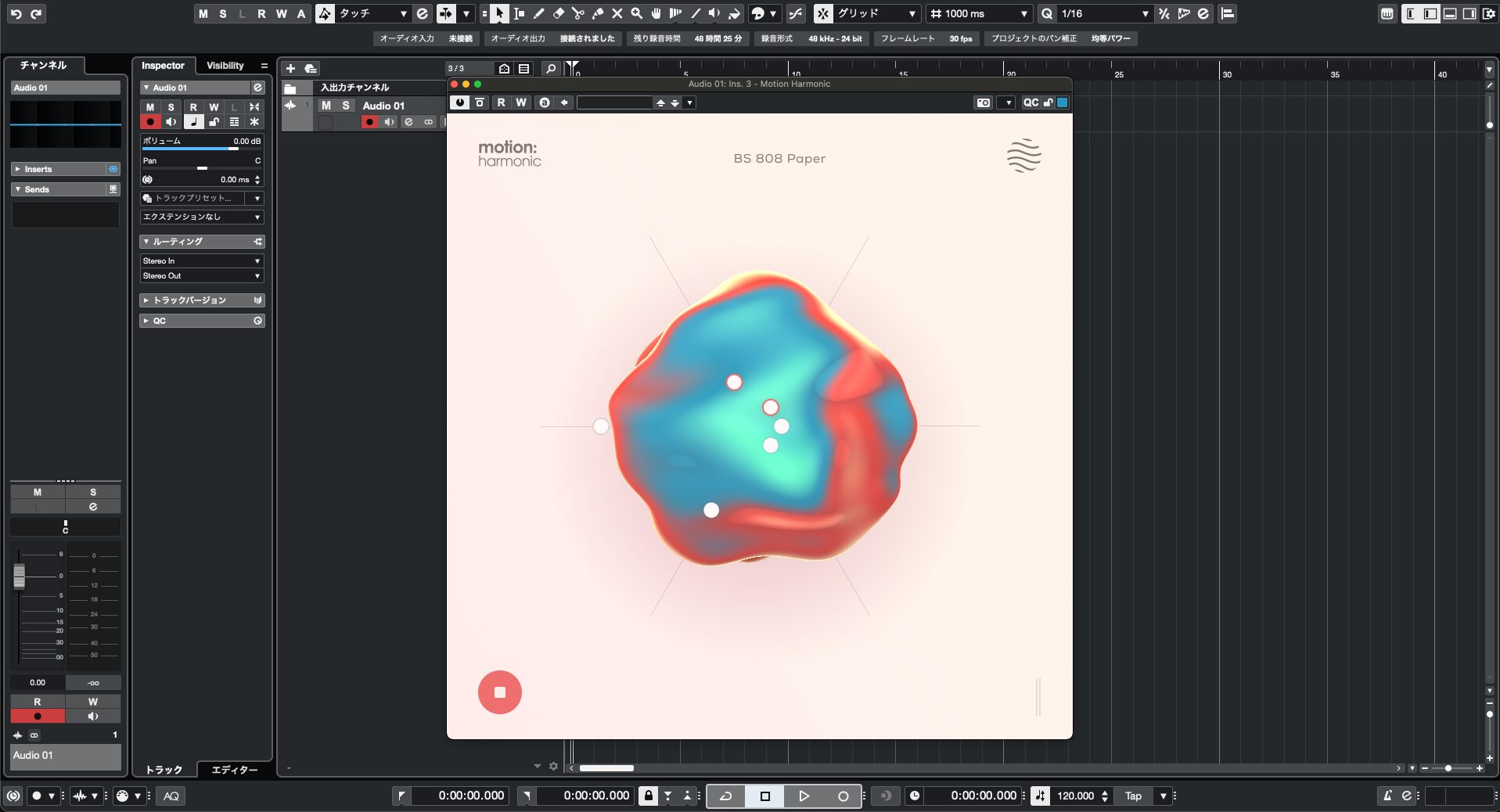Click the Add Track plus icon
Screen dimensions: 1500x812
290,68
